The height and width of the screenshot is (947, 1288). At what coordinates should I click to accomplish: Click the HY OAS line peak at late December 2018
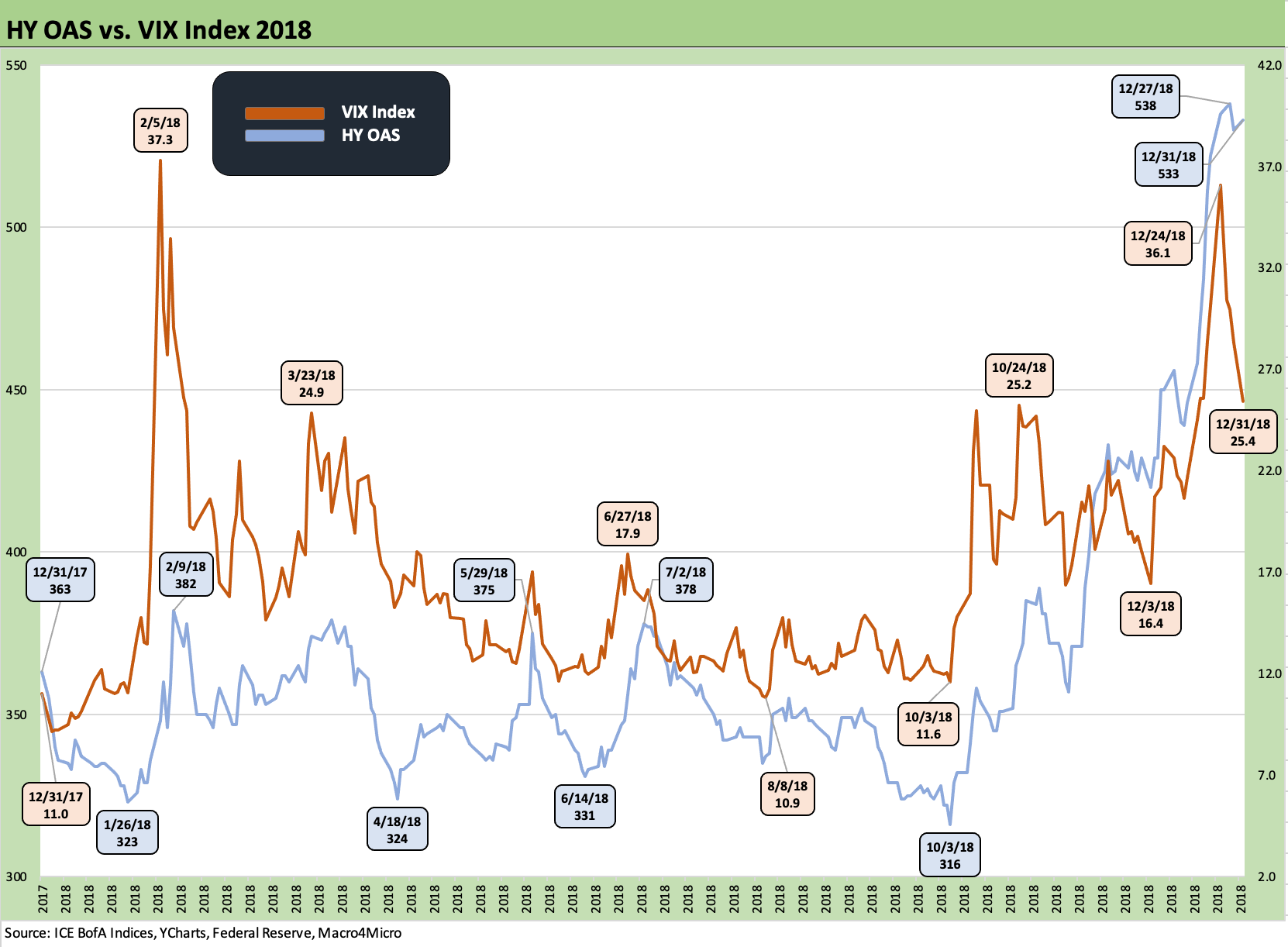(1230, 104)
